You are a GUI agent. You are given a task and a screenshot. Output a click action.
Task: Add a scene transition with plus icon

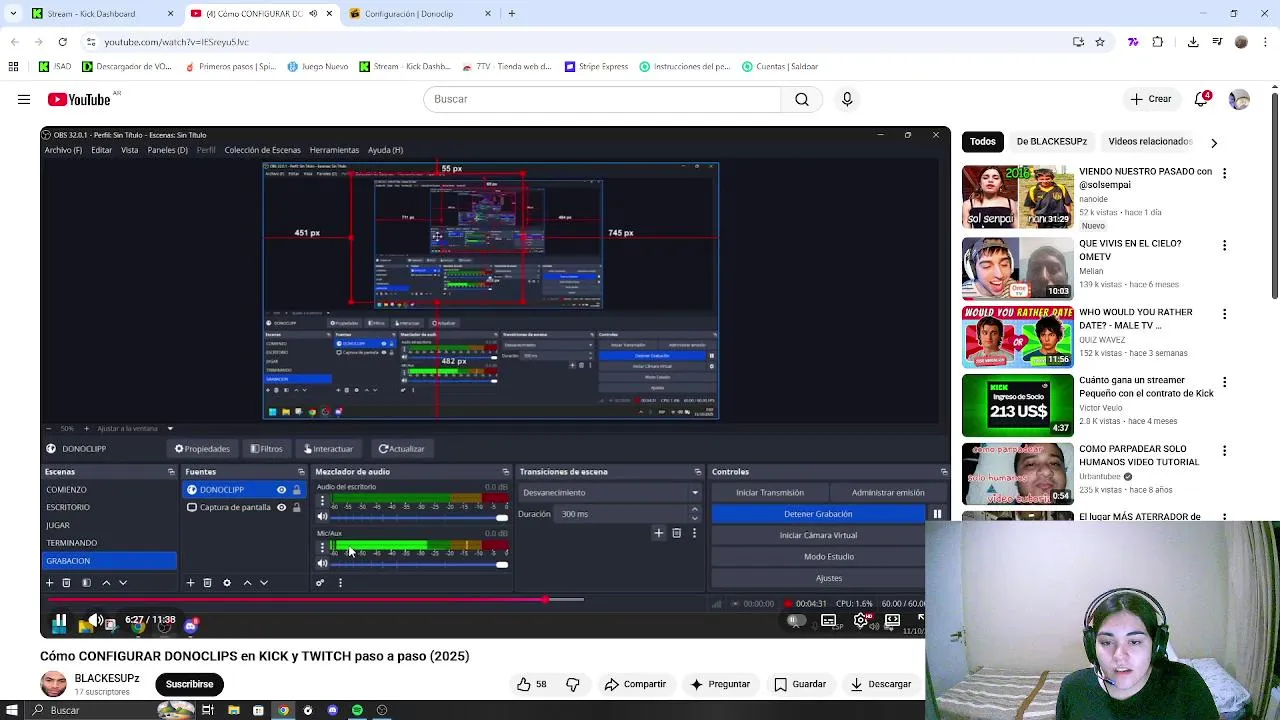[x=658, y=534]
